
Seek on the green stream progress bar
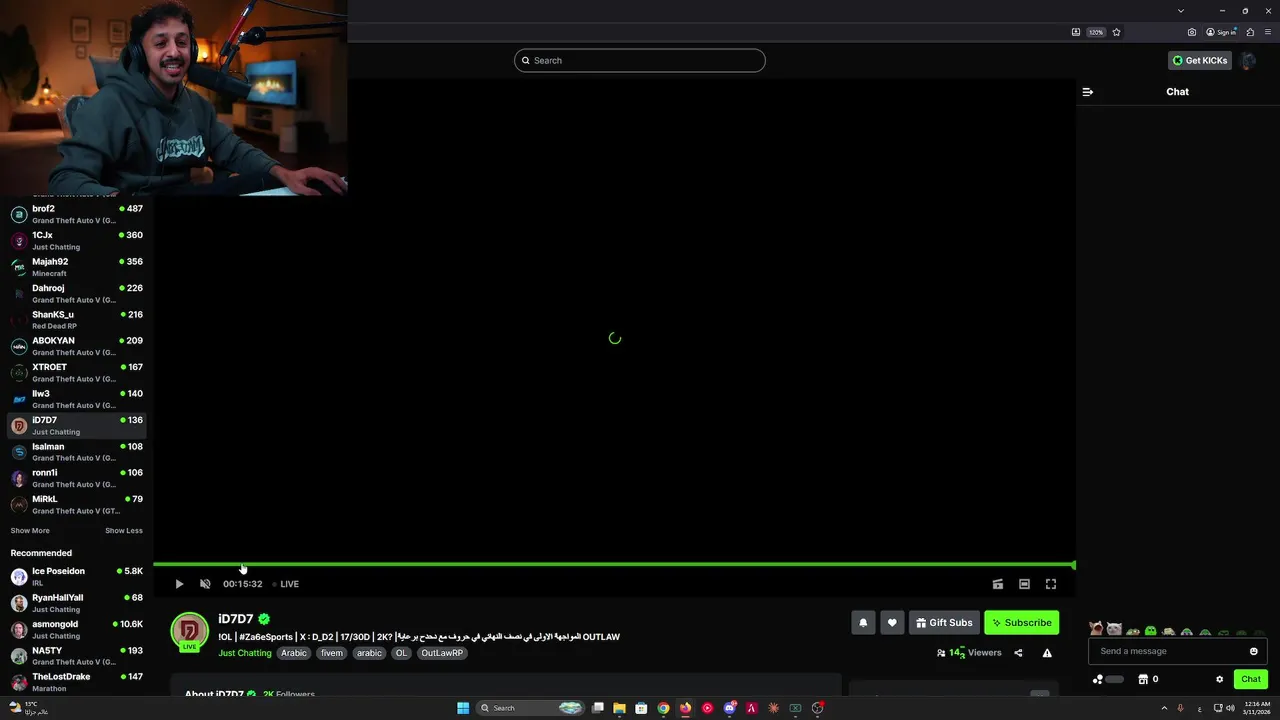click(614, 565)
